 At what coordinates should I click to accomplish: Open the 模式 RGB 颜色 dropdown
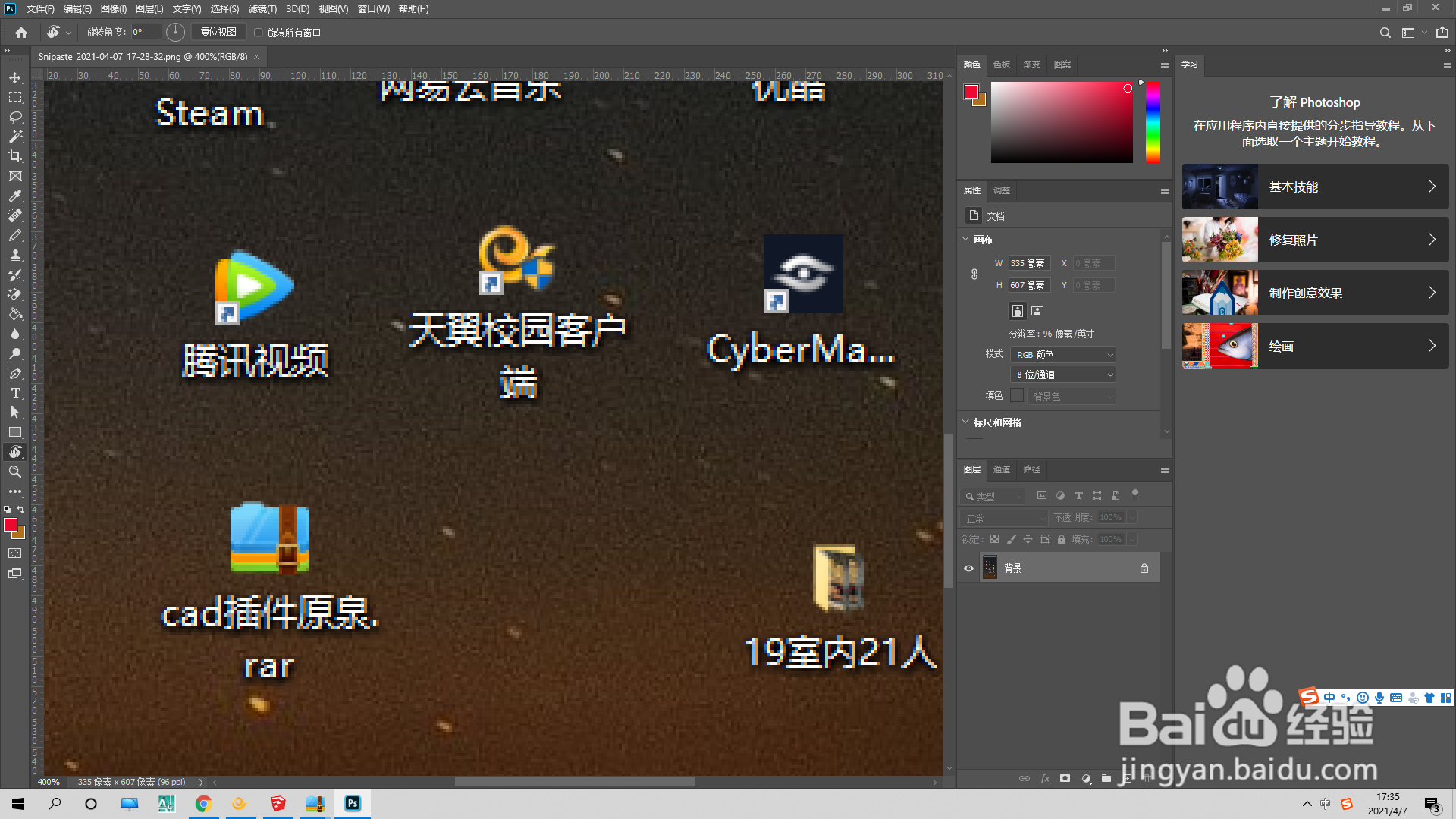coord(1063,354)
